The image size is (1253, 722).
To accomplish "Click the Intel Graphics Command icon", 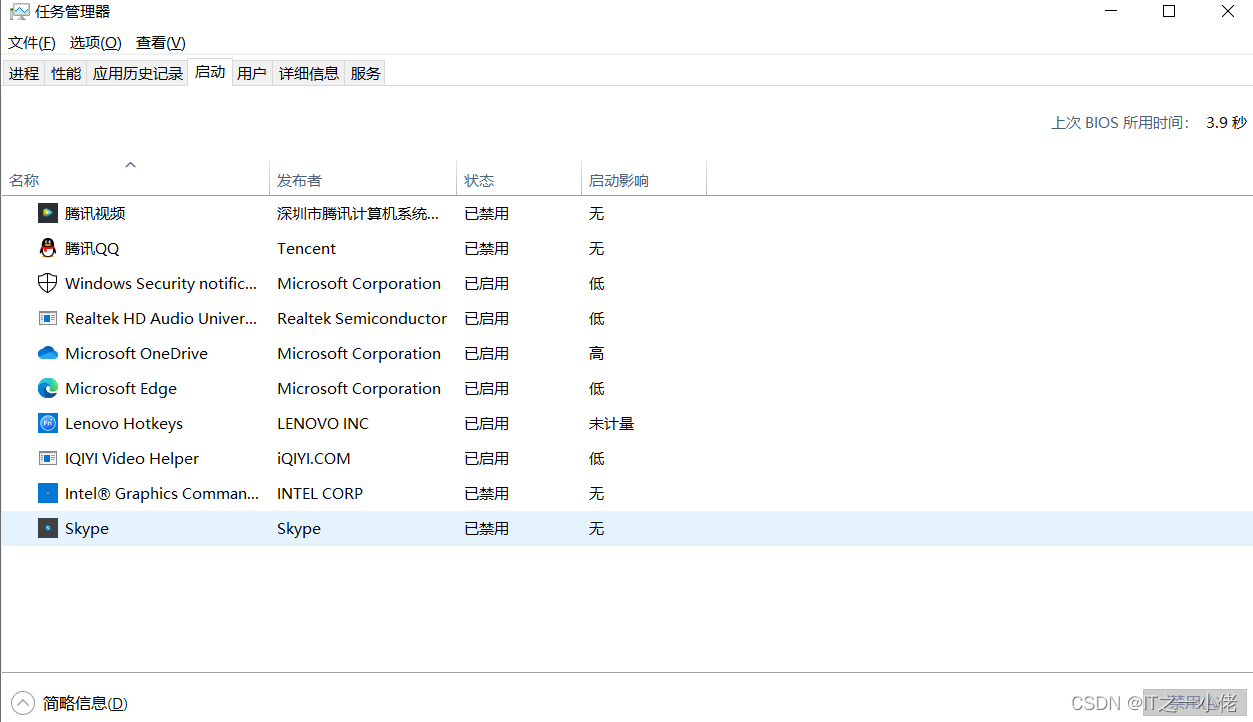I will (x=48, y=493).
